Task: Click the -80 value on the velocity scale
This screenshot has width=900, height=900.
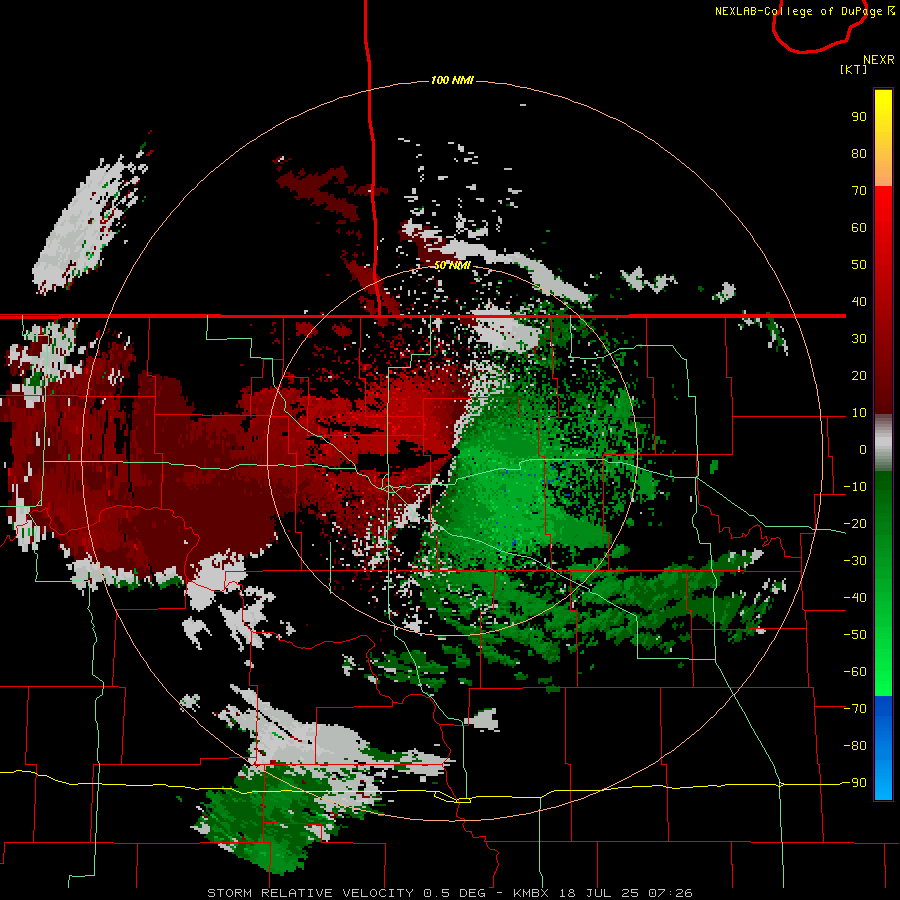Action: point(855,746)
